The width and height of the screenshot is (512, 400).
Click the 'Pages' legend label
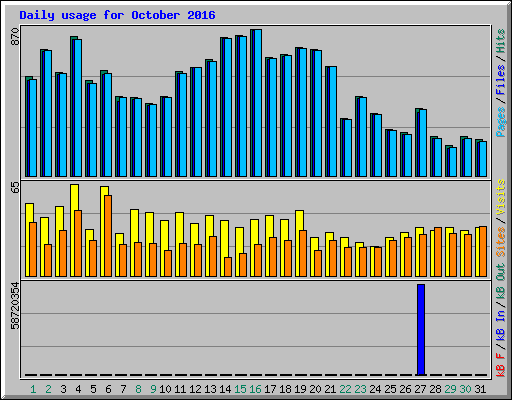pos(500,122)
